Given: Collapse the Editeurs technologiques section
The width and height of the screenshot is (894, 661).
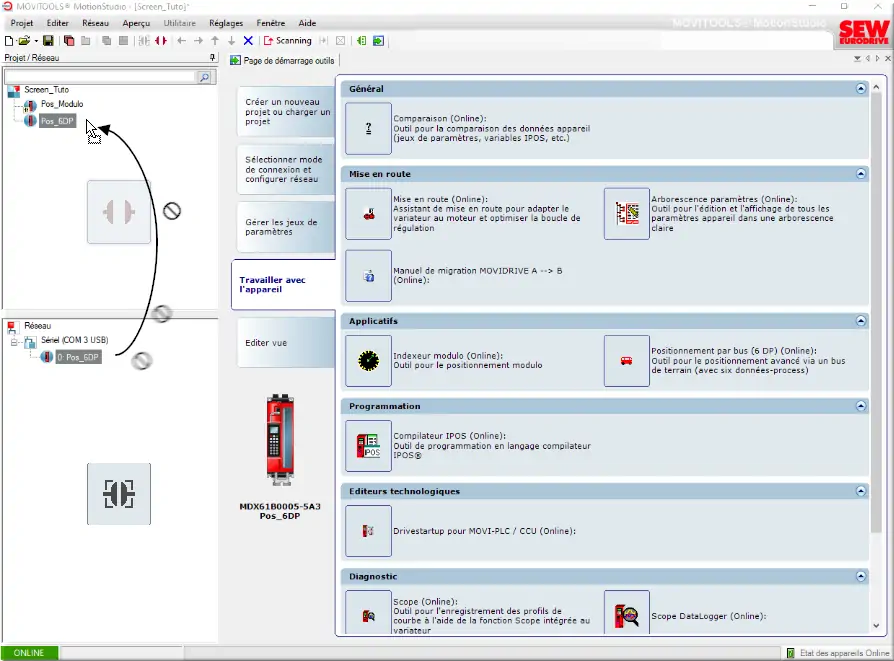Looking at the screenshot, I should tap(860, 491).
